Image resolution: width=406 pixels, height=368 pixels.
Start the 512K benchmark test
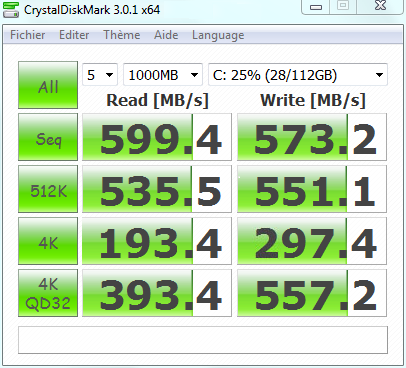pyautogui.click(x=48, y=189)
